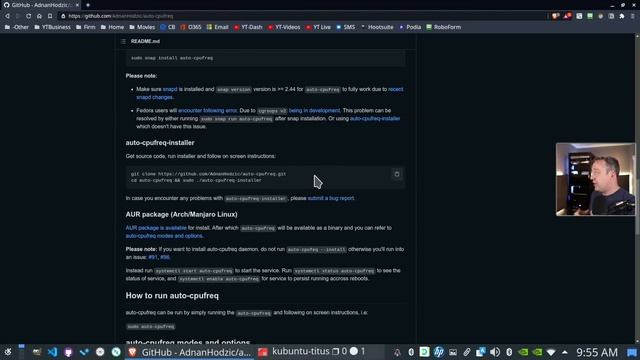Click the submit a bug report link
This screenshot has height=360, width=640.
pyautogui.click(x=331, y=198)
